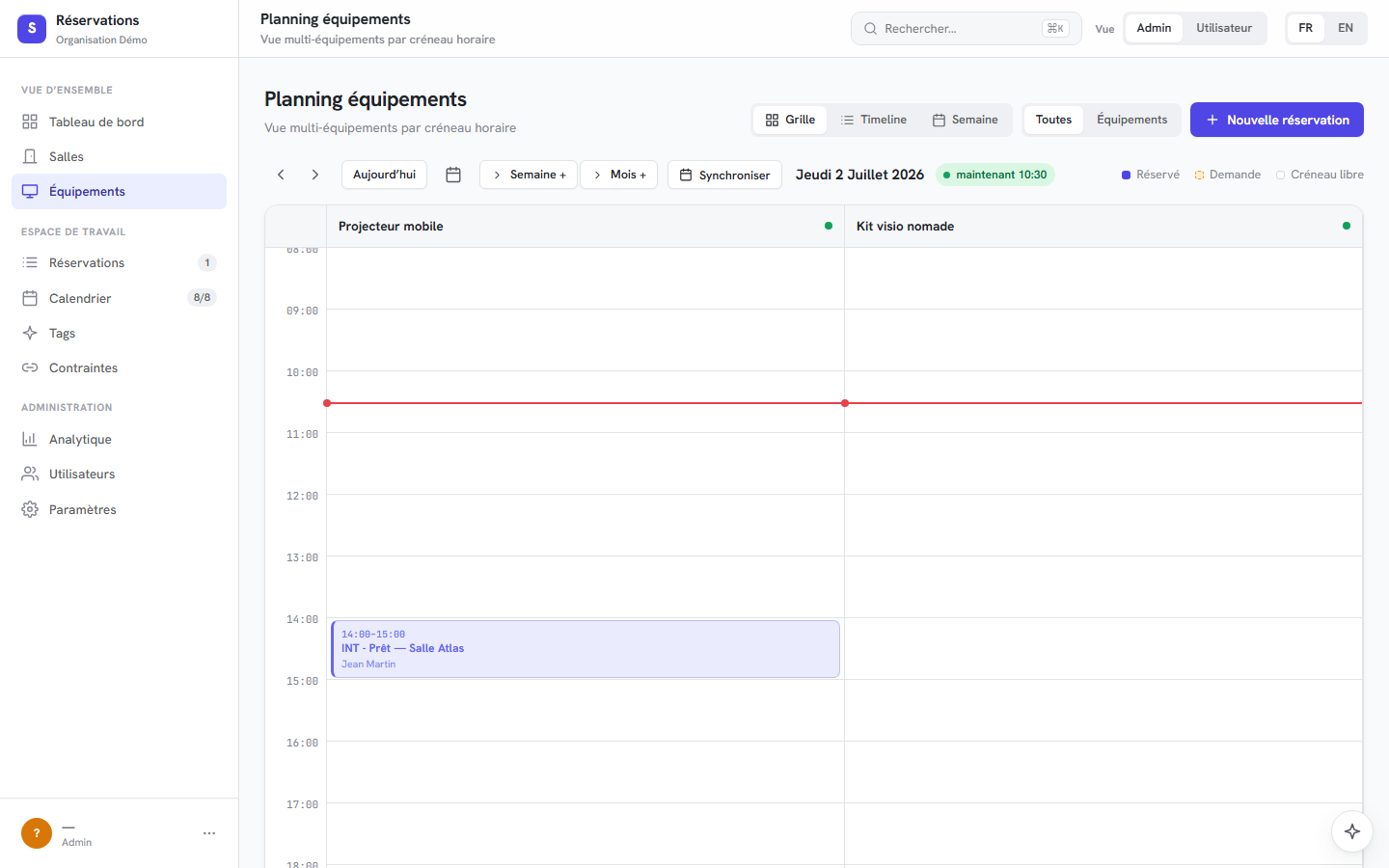Viewport: 1389px width, 868px height.
Task: Select the Semaine view tab
Action: [966, 120]
